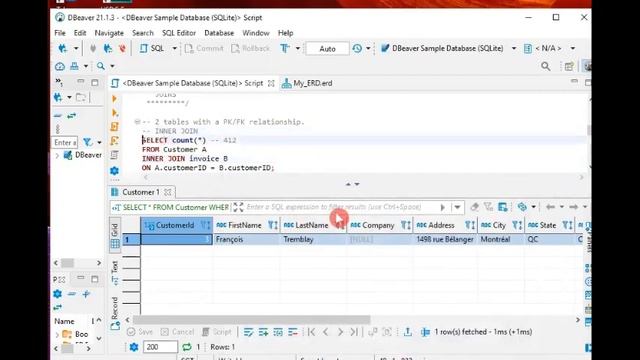Click the Rollback button
Viewport: 640px width, 360px height.
click(251, 49)
